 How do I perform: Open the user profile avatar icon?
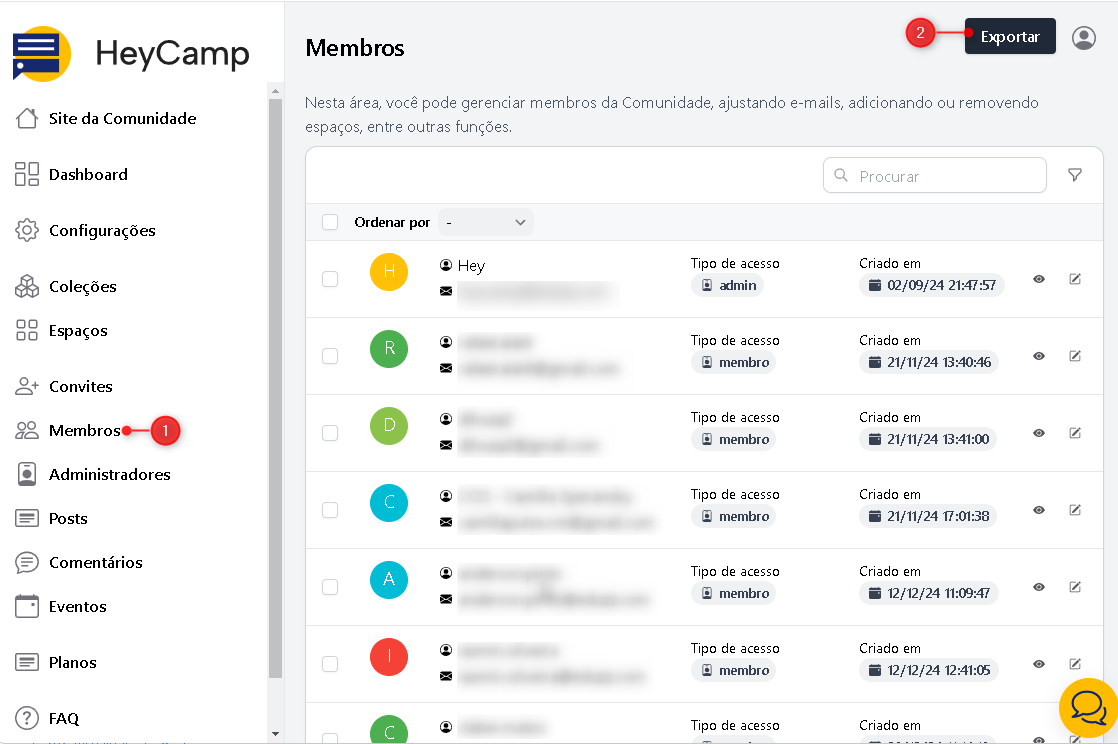point(1083,38)
